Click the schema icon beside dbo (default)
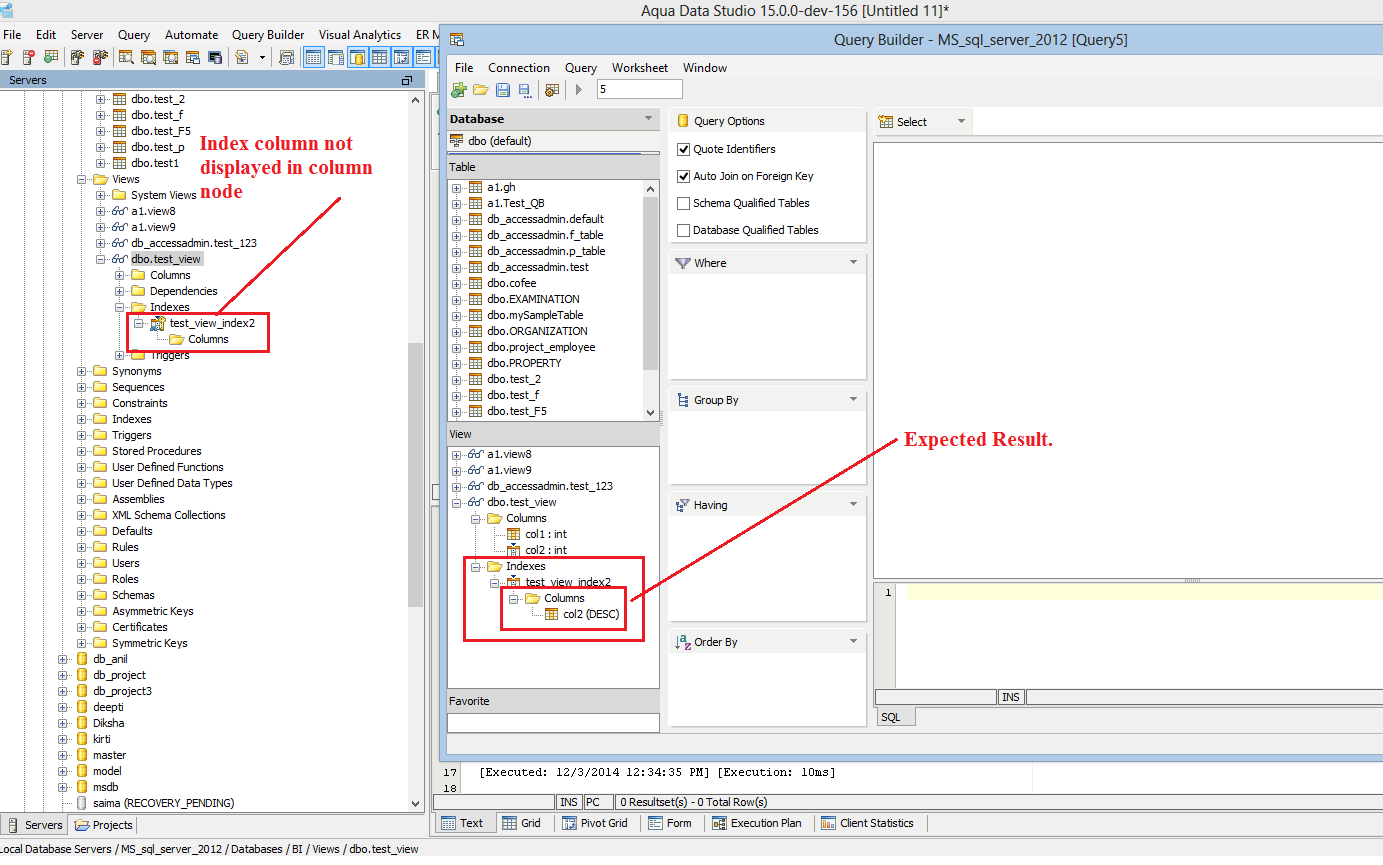 tap(458, 141)
